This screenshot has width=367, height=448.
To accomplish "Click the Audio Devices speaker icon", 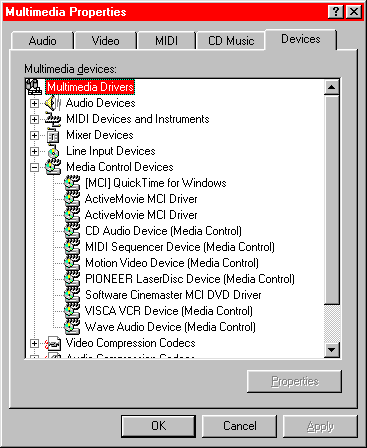I will click(x=53, y=103).
